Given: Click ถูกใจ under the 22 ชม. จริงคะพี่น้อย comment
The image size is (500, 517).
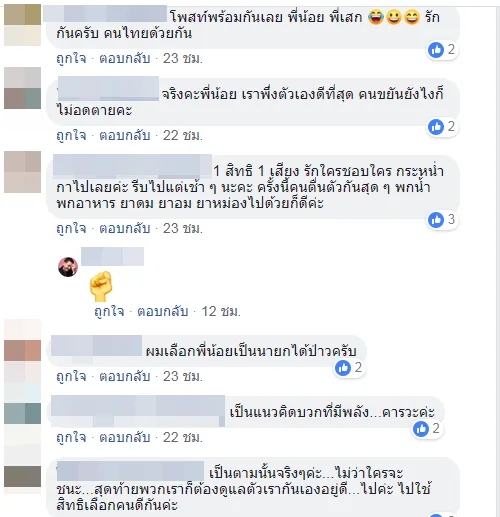Looking at the screenshot, I should pyautogui.click(x=71, y=135).
